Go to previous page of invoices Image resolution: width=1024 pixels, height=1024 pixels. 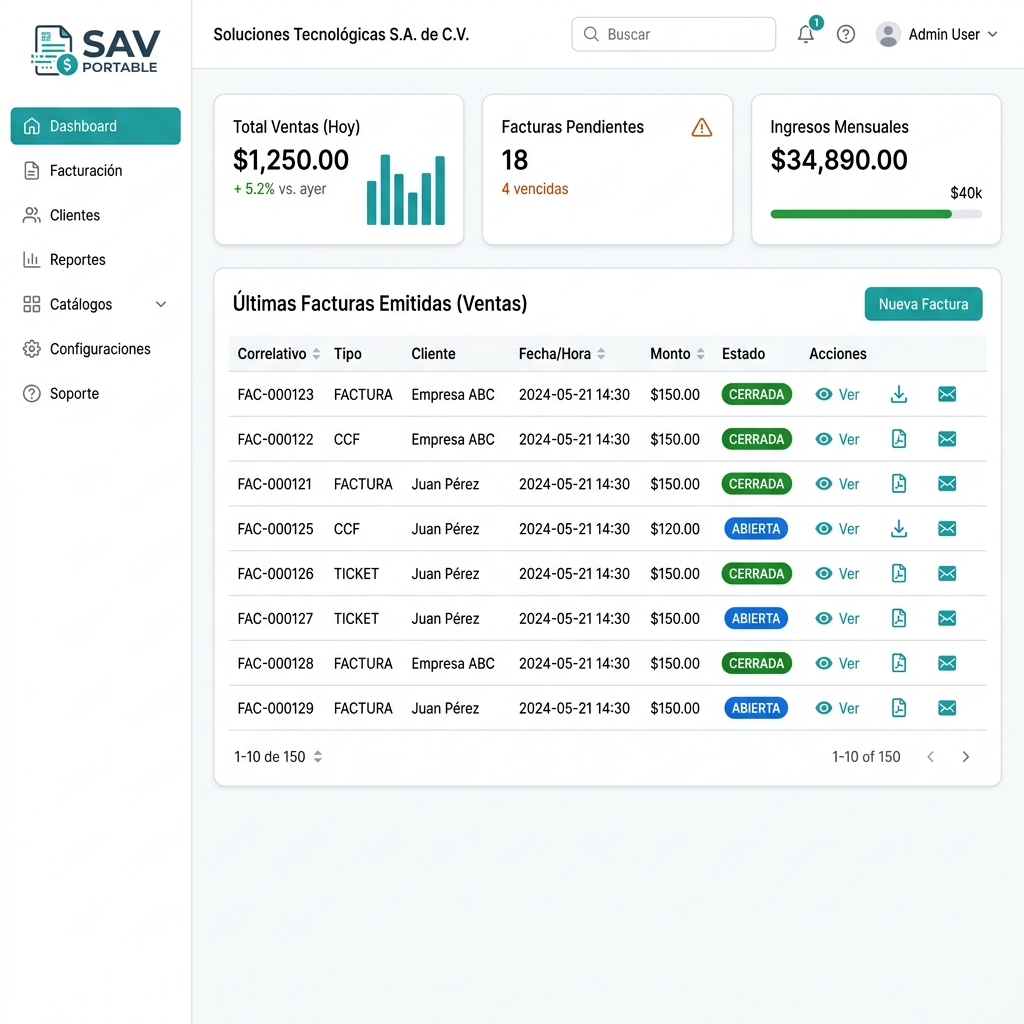pyautogui.click(x=931, y=757)
